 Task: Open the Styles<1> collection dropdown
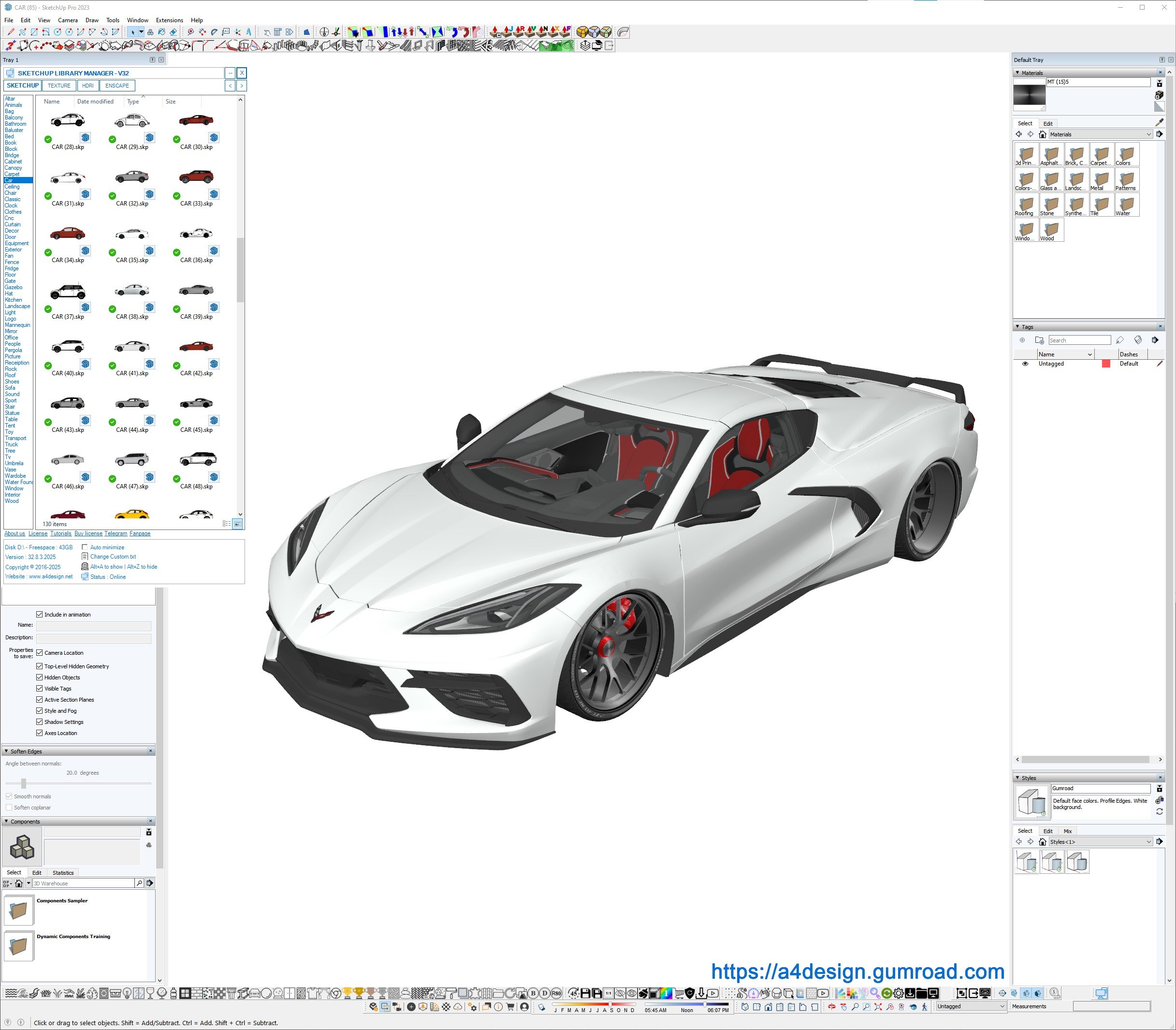tap(1148, 841)
